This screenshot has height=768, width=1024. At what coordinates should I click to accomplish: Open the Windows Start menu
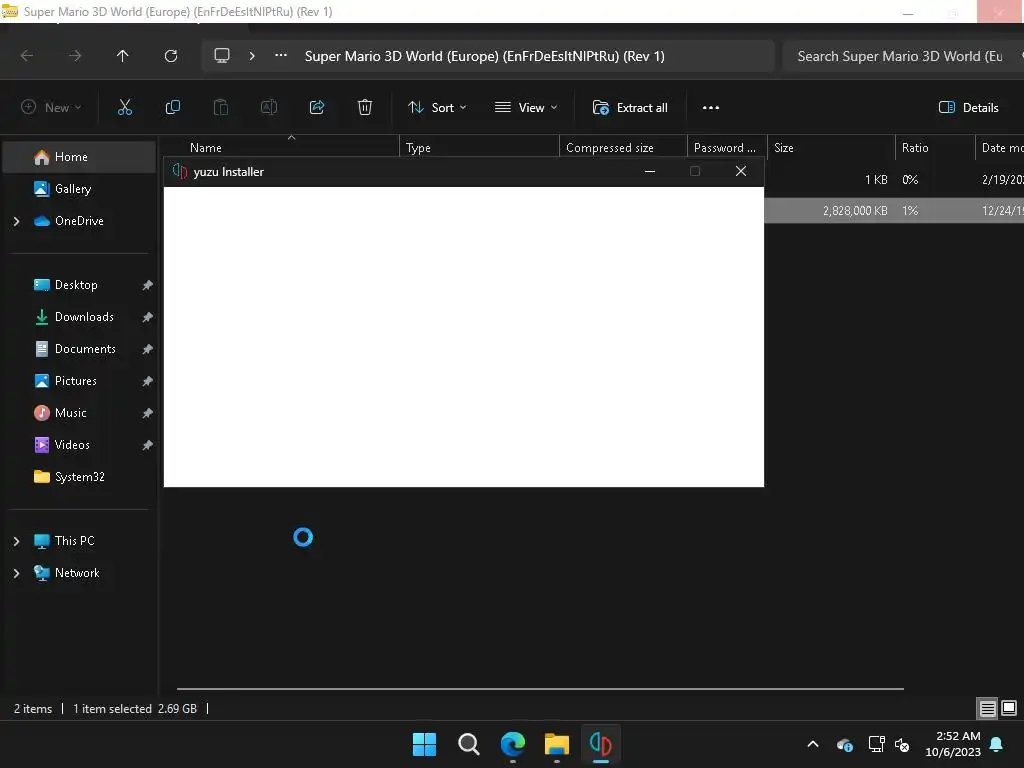(424, 744)
